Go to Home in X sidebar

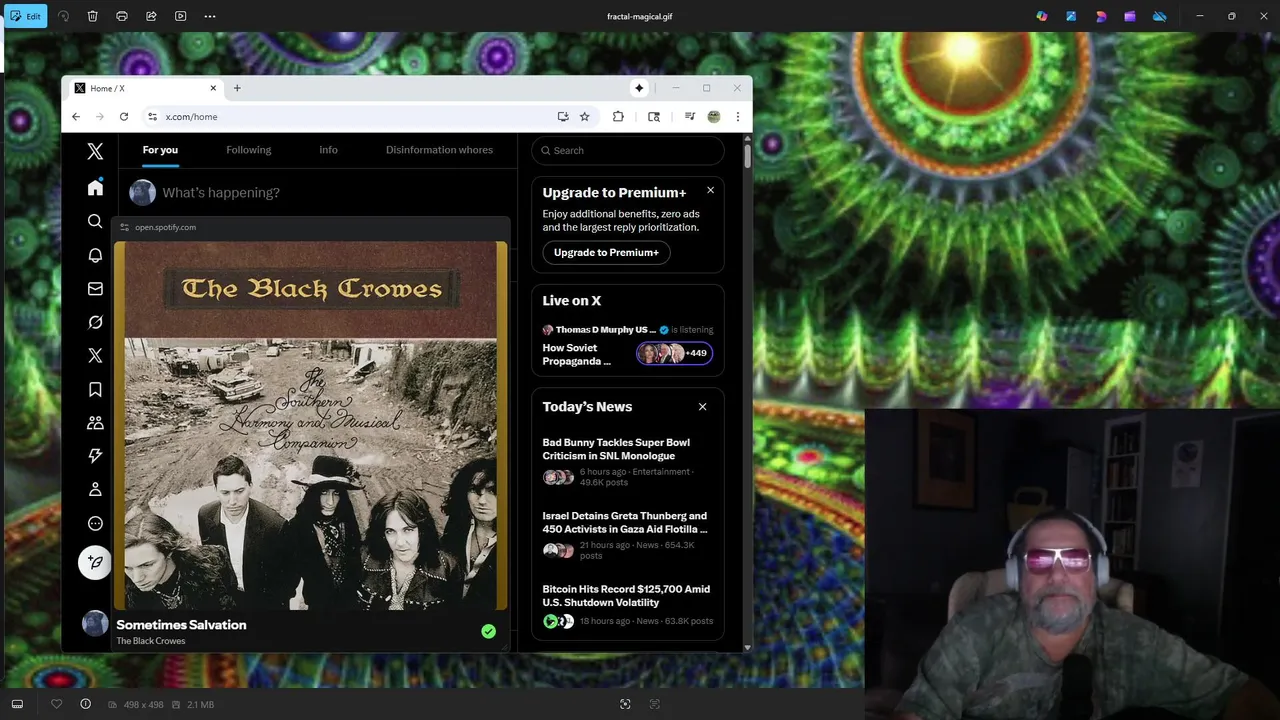coord(95,188)
